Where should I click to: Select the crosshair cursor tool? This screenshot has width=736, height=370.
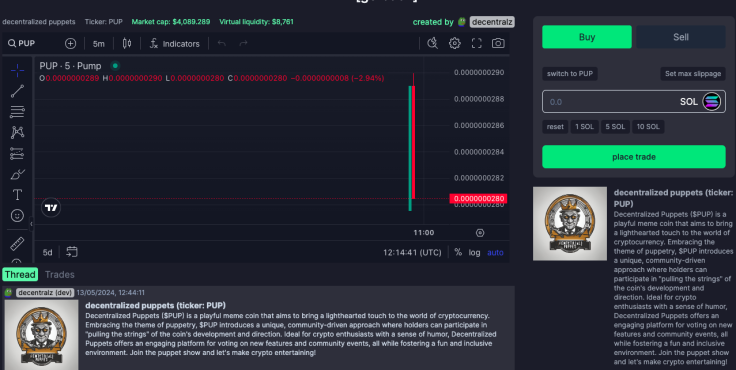point(17,70)
